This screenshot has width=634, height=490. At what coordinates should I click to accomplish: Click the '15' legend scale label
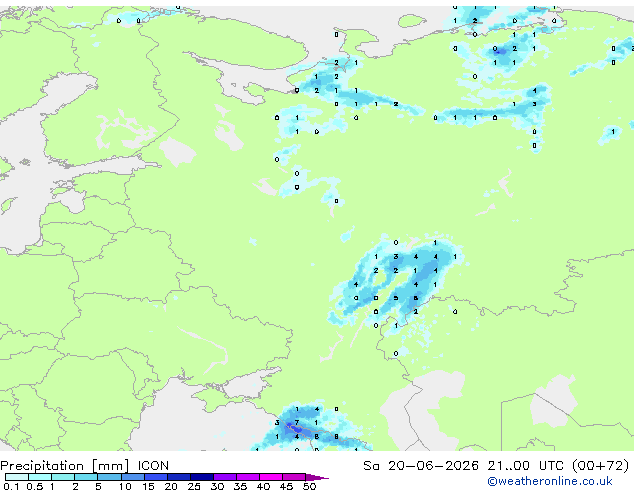click(148, 486)
